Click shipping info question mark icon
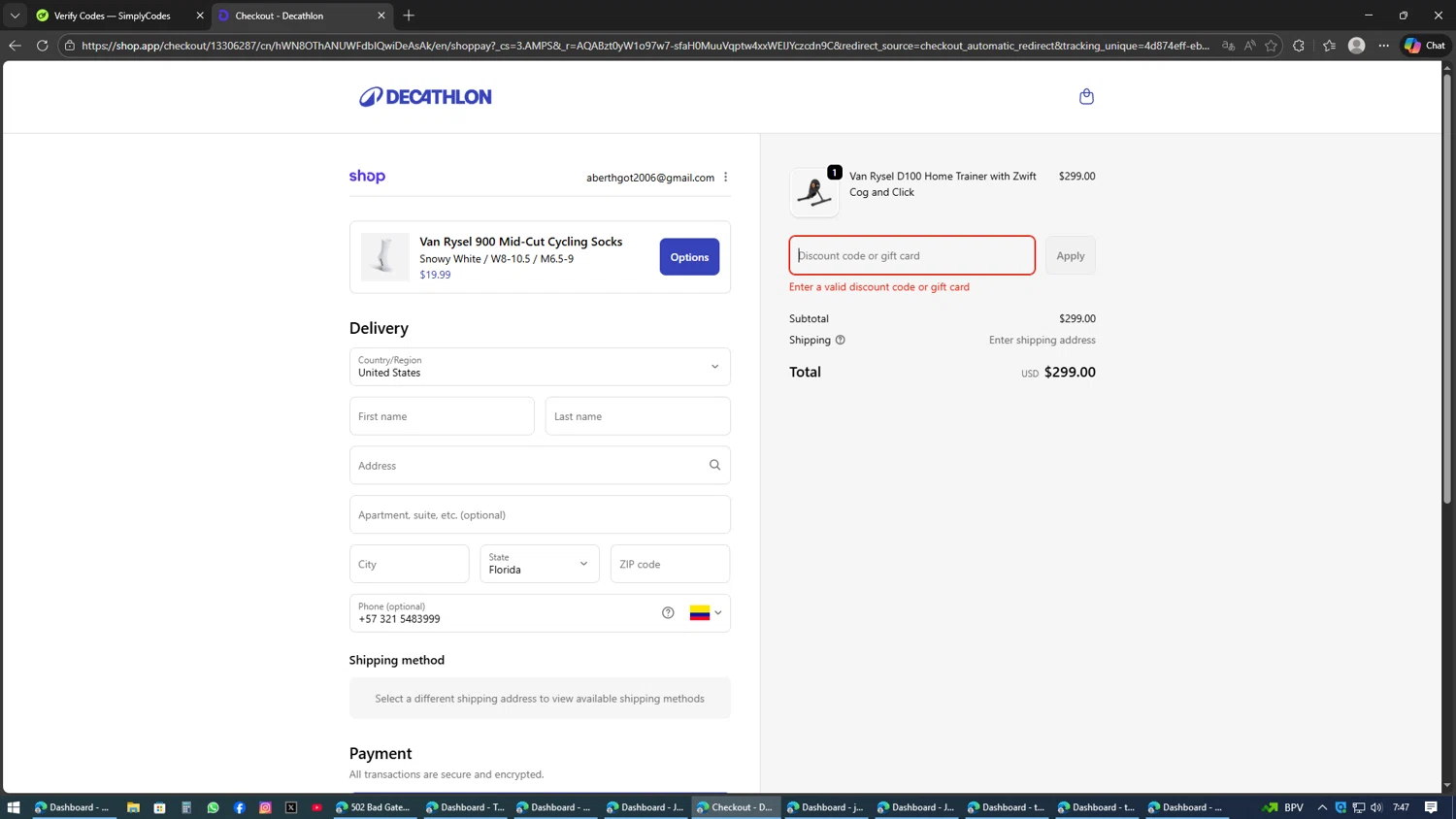Image resolution: width=1456 pixels, height=819 pixels. coord(841,340)
